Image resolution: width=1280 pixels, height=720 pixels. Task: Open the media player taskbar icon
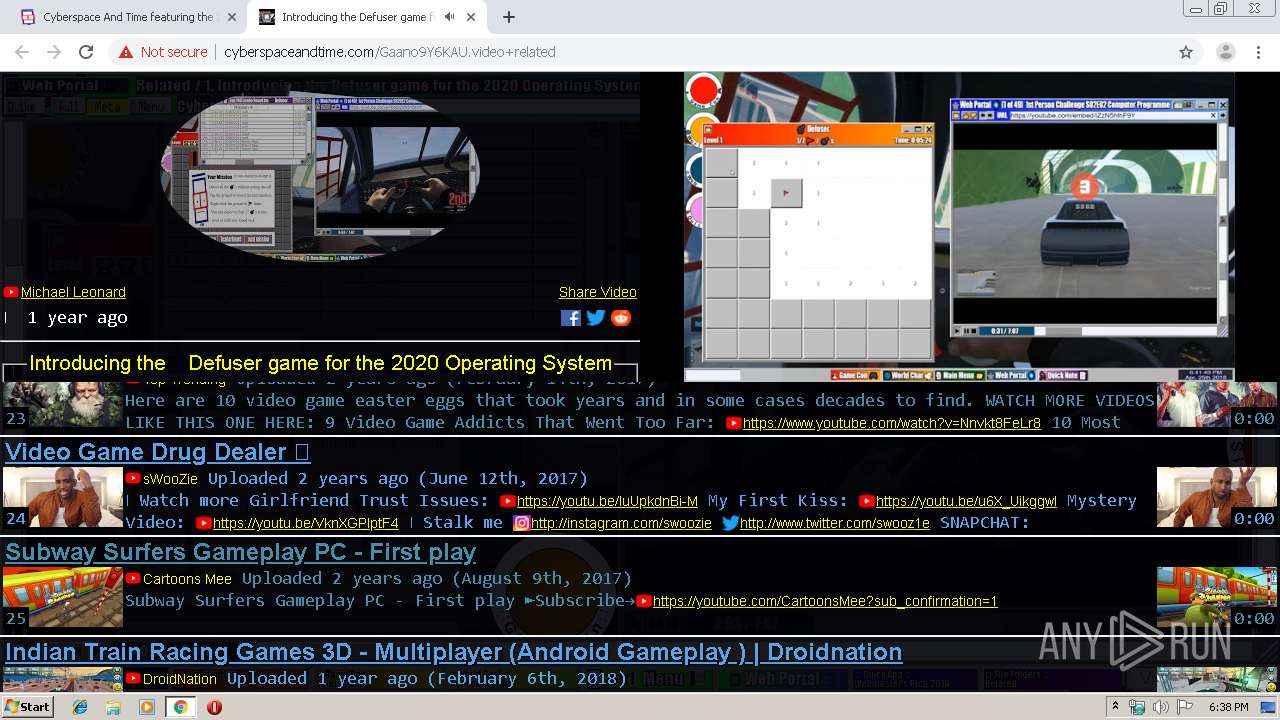pos(147,707)
